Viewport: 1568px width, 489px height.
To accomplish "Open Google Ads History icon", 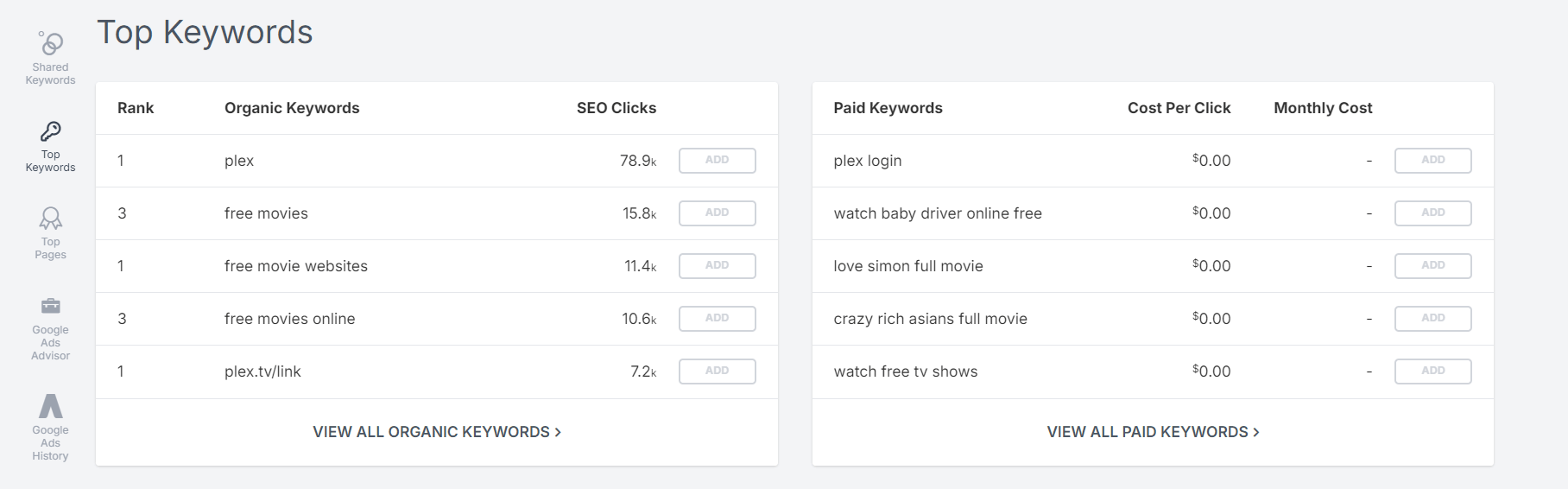I will 51,406.
